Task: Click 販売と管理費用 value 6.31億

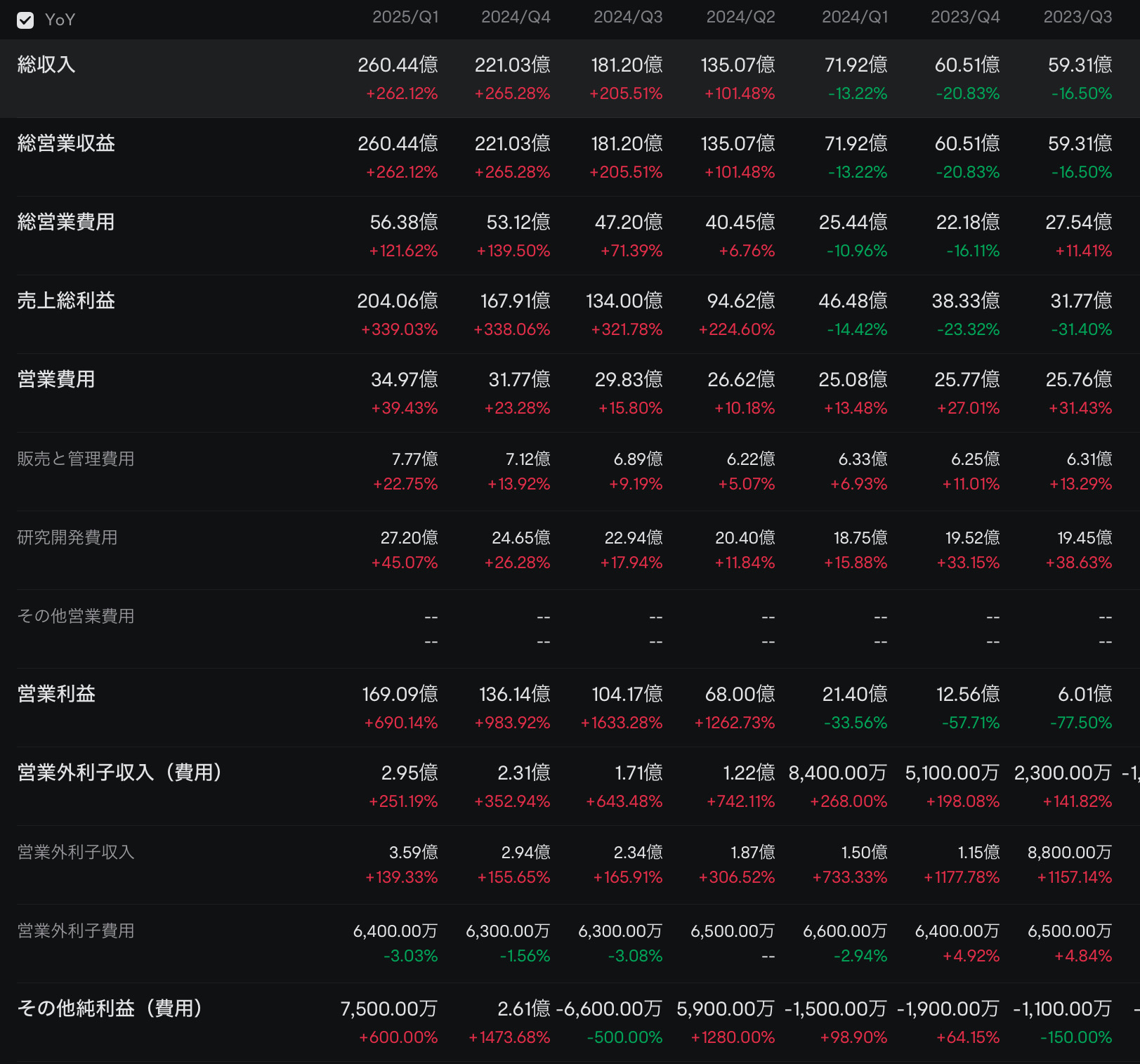Action: [x=1089, y=459]
